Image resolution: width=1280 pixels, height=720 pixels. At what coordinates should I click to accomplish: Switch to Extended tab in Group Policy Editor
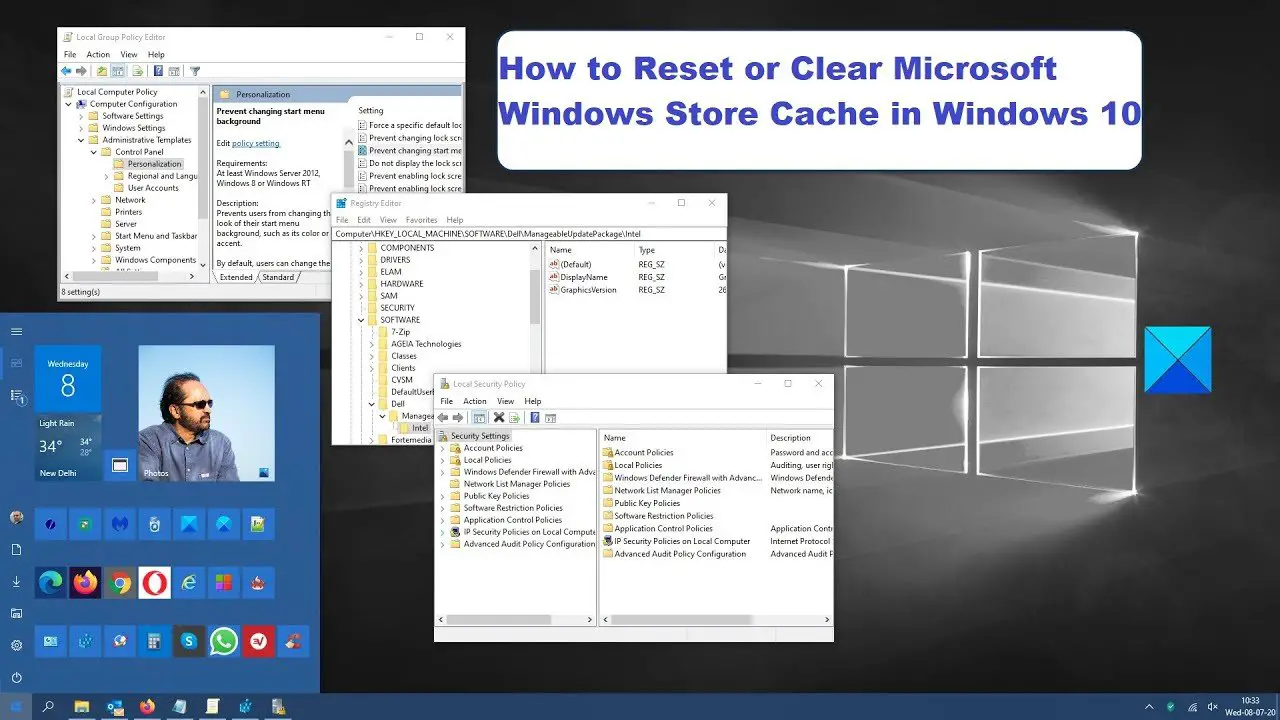click(236, 277)
